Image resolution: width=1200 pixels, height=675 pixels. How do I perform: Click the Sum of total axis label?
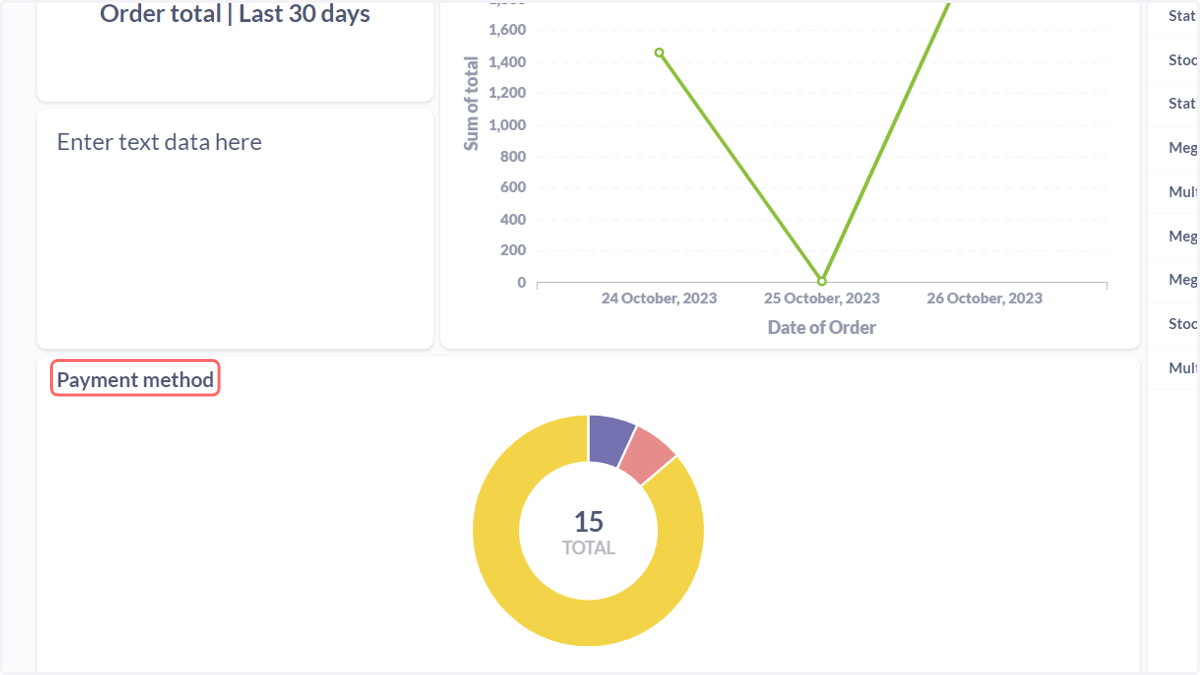click(x=471, y=103)
